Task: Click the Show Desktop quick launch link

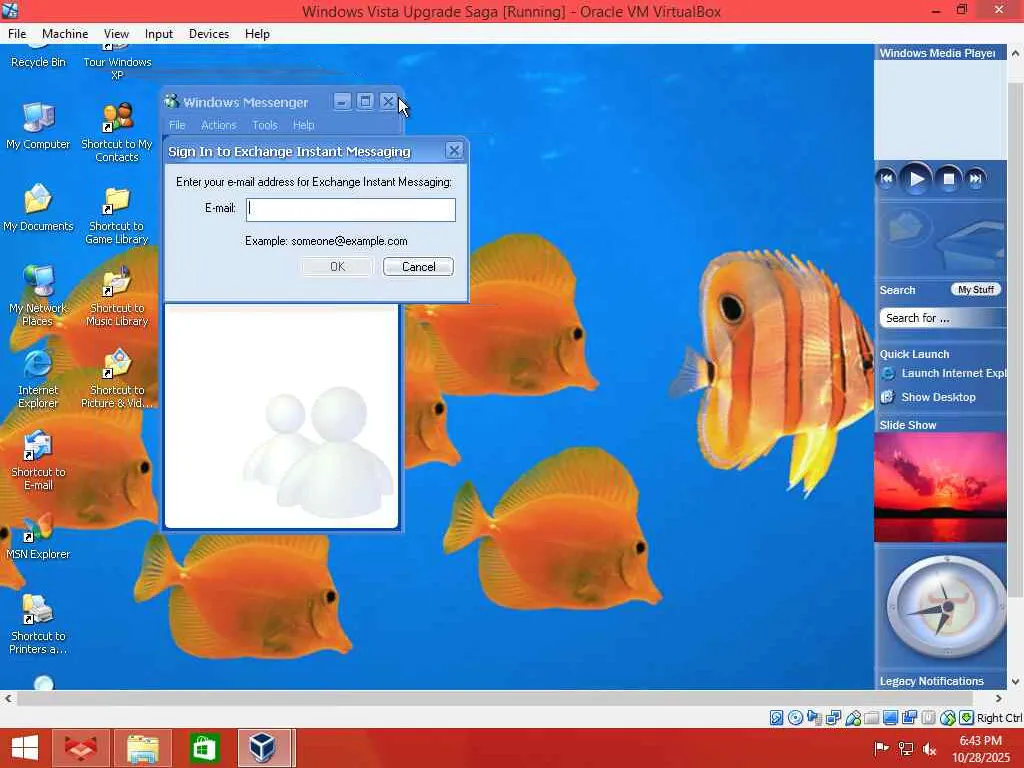Action: pos(929,397)
